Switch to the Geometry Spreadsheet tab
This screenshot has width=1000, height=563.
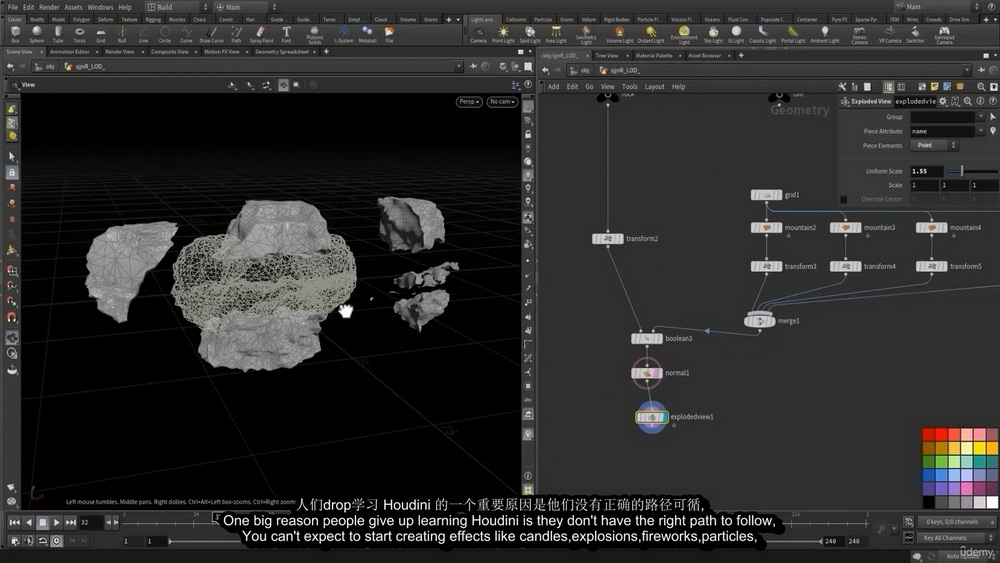click(281, 52)
